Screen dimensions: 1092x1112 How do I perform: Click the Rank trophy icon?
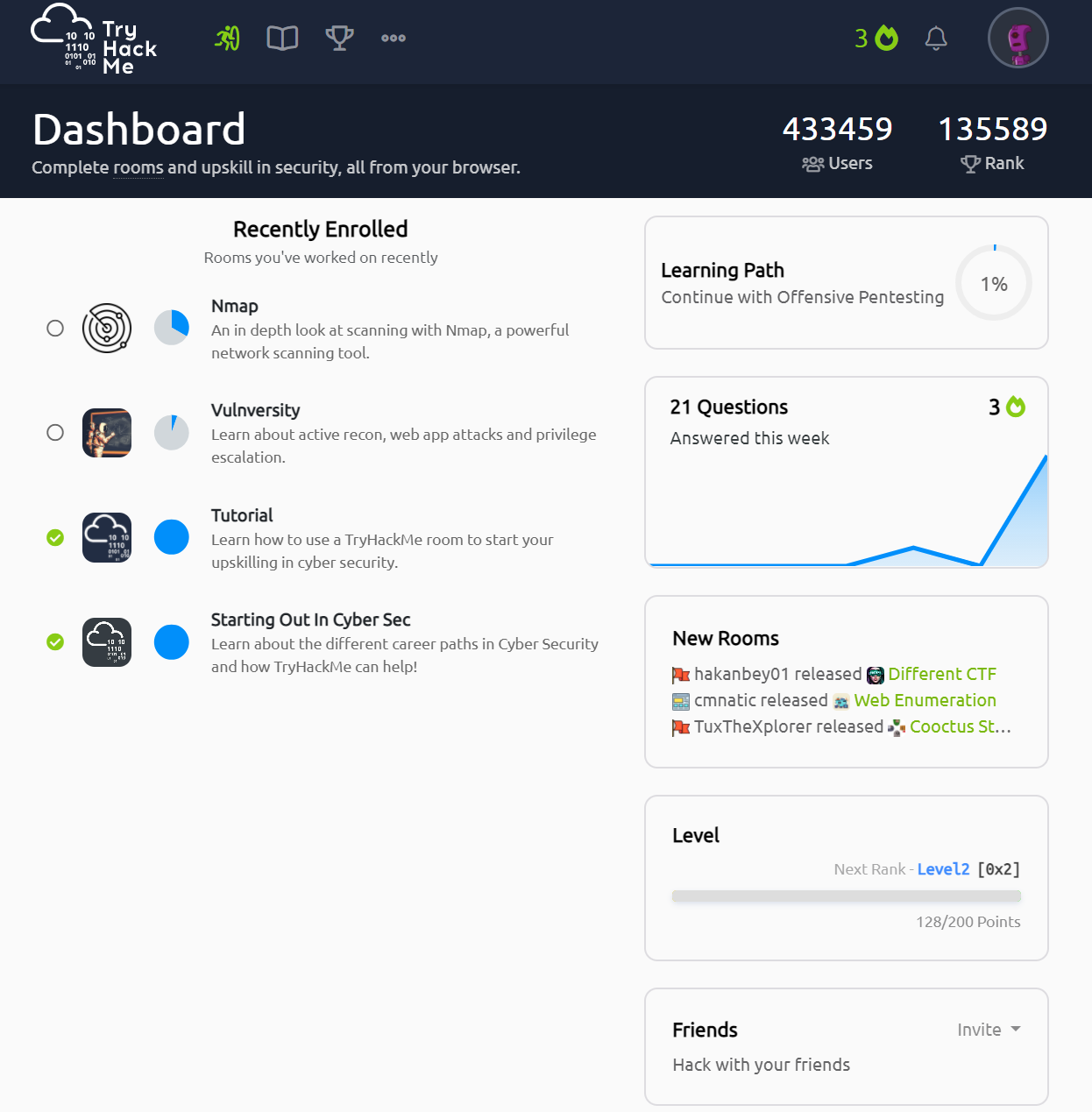pyautogui.click(x=970, y=164)
